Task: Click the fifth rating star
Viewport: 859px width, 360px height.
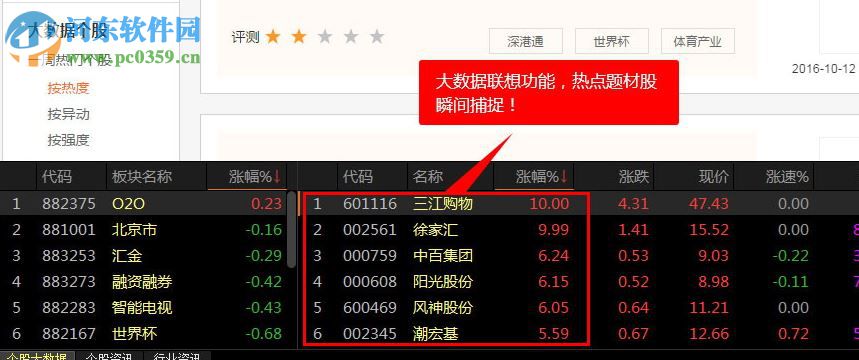Action: coord(377,37)
